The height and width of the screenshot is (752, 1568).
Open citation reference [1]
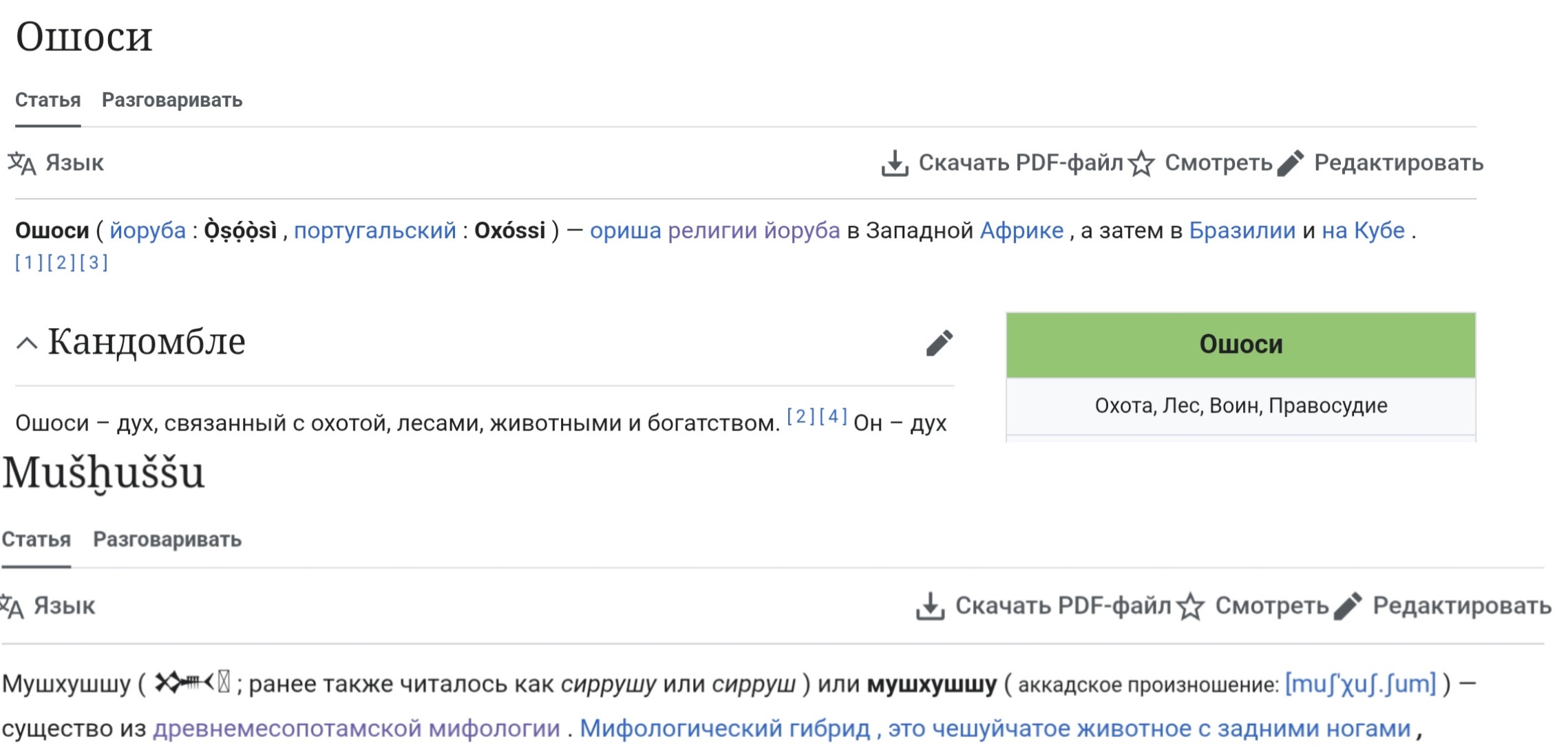click(29, 263)
